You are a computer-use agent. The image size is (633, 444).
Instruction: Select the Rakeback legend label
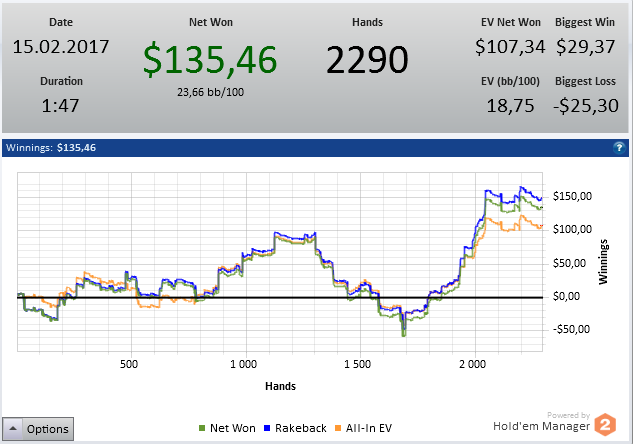(x=301, y=428)
